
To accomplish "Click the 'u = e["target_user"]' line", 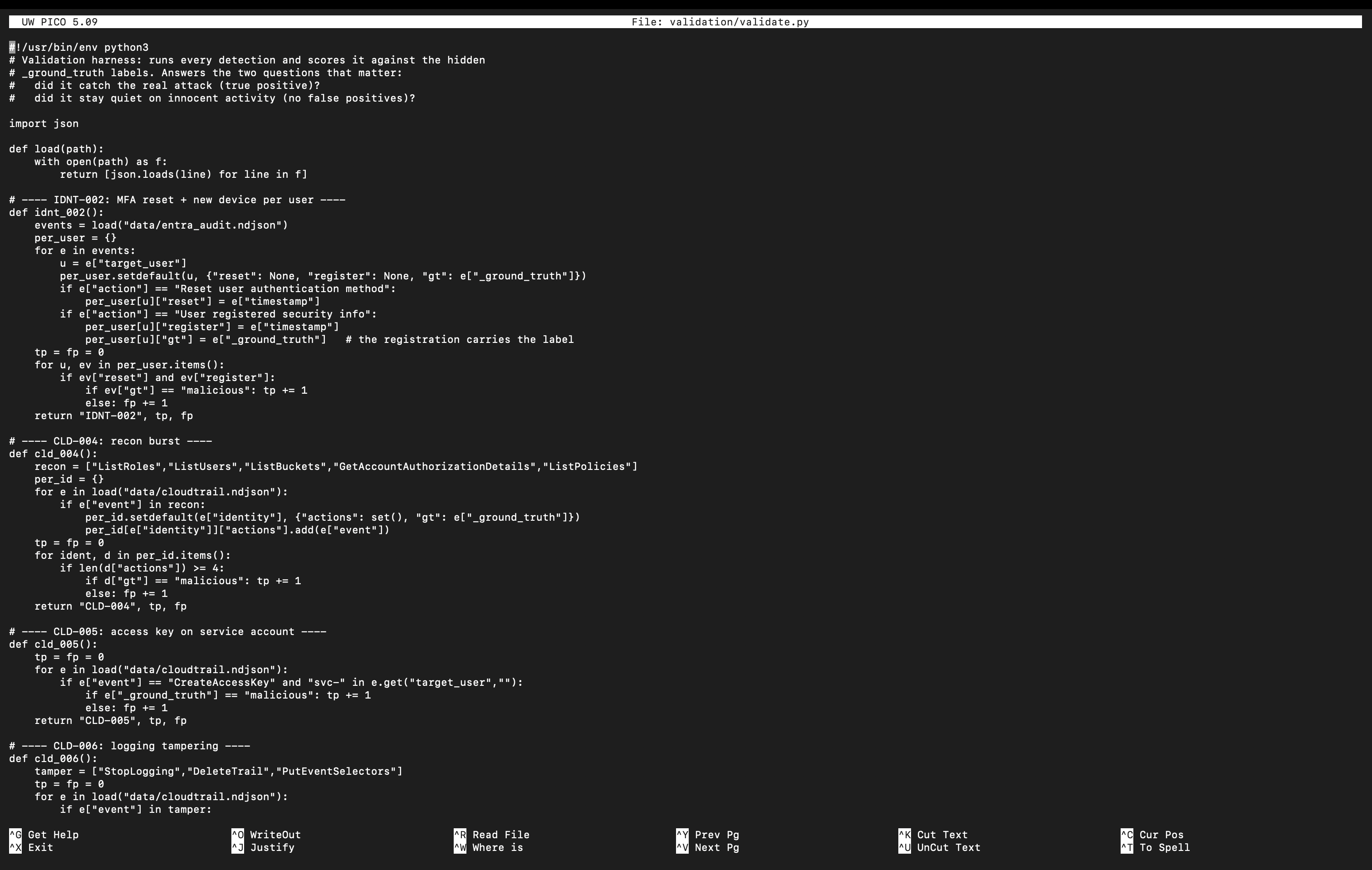I will click(123, 263).
